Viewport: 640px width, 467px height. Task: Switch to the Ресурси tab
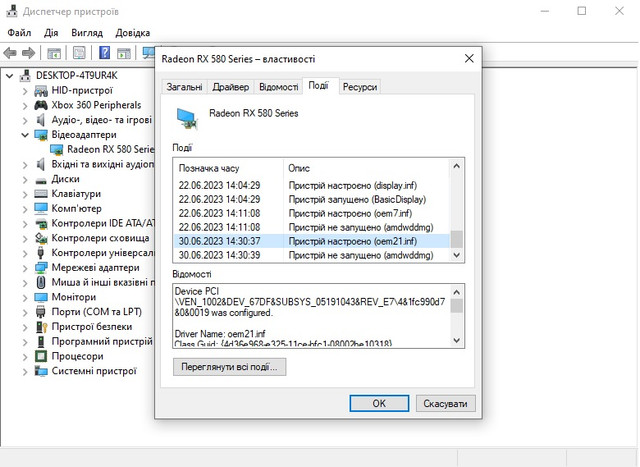pyautogui.click(x=360, y=87)
